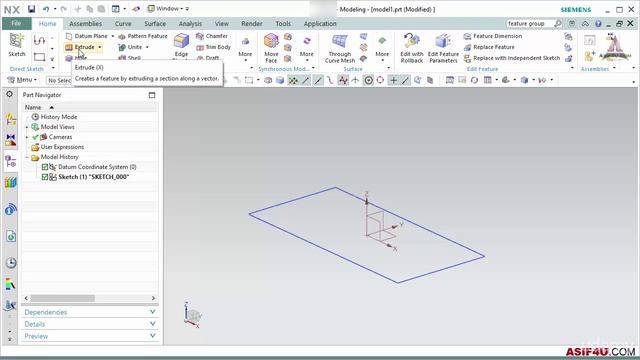Open the Constraint Navigator sidebar tab
The image size is (640, 360).
coord(11,140)
